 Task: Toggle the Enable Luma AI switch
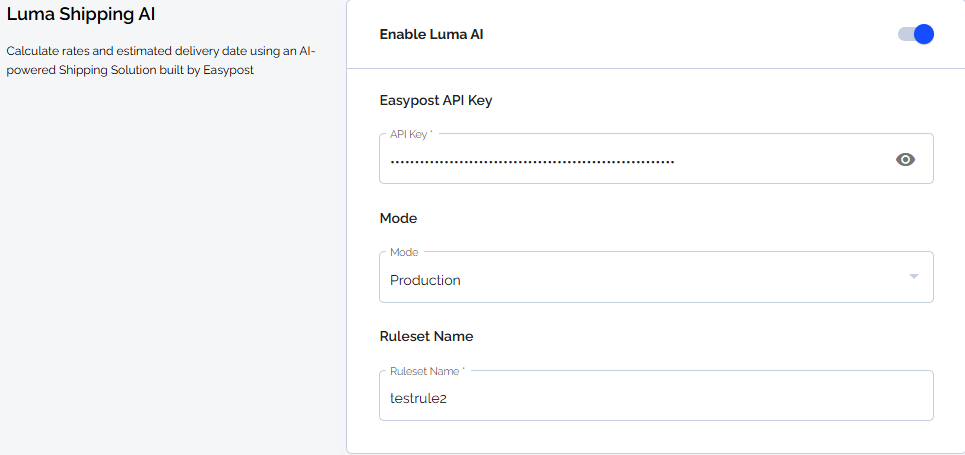(916, 34)
